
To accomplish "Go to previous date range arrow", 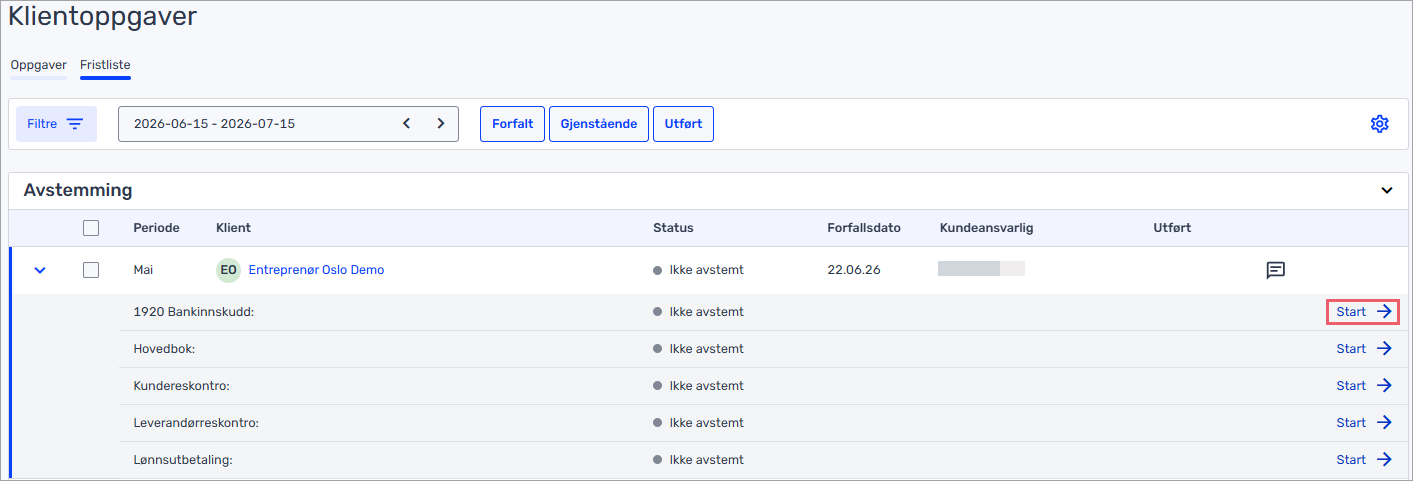I will (x=406, y=124).
